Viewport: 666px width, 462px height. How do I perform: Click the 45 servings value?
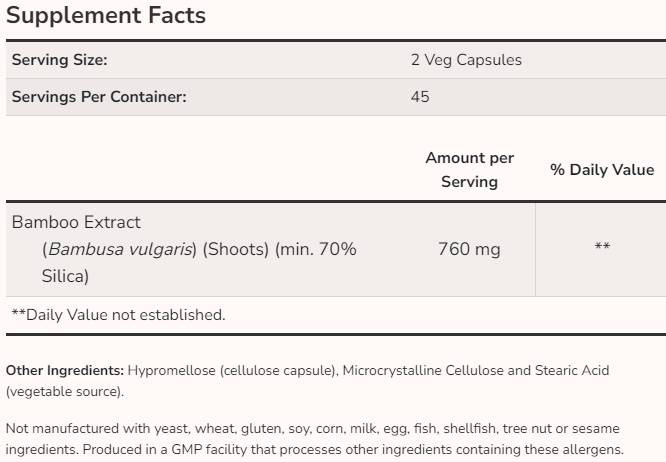420,97
